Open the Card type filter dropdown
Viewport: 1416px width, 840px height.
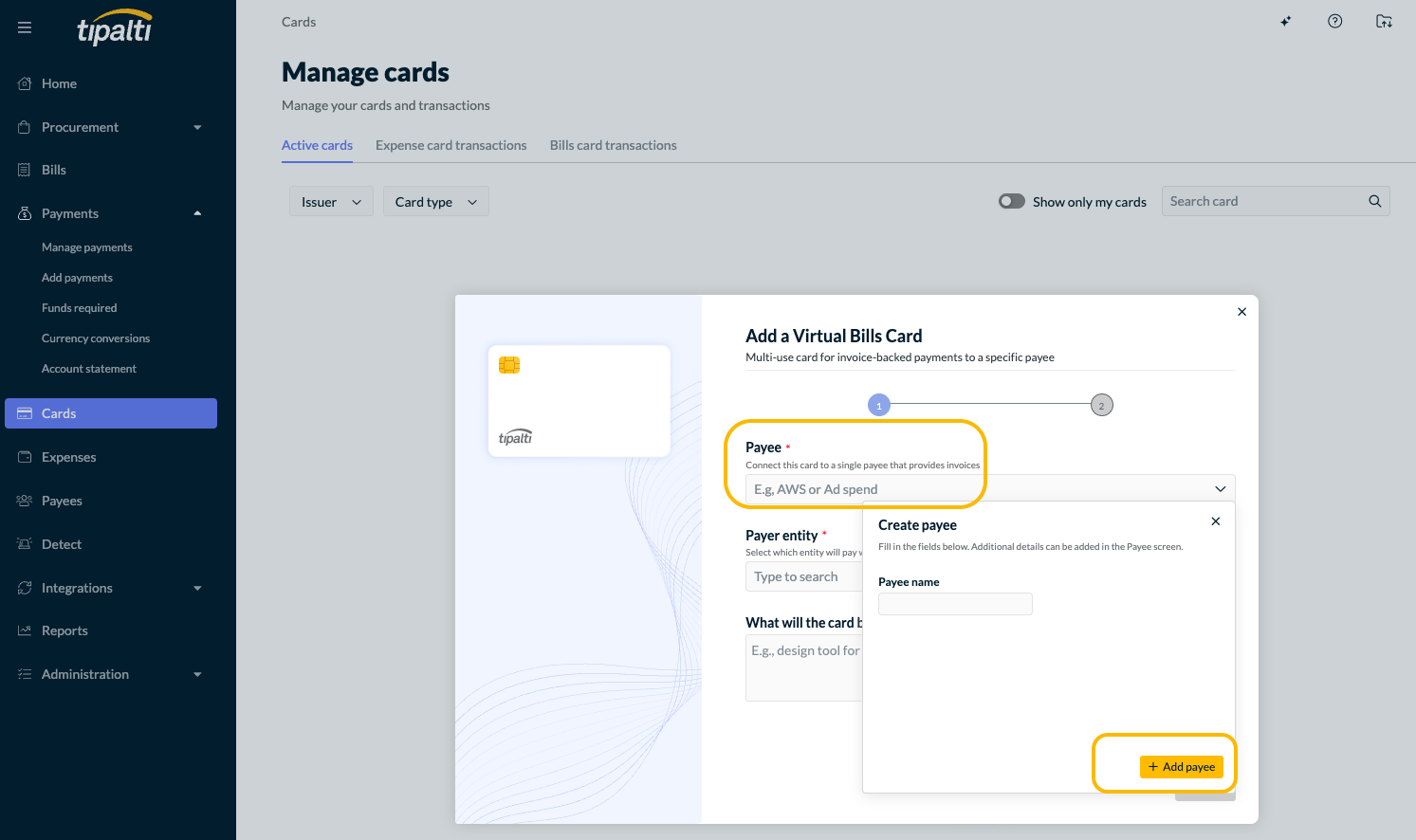[436, 202]
